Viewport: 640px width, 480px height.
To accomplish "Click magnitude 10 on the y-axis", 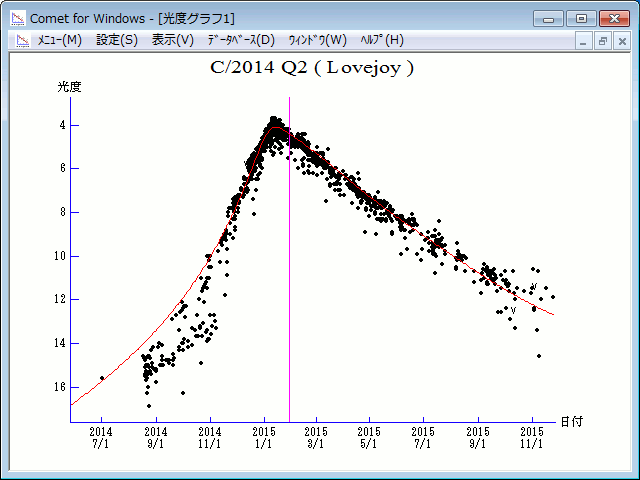I will pyautogui.click(x=60, y=256).
